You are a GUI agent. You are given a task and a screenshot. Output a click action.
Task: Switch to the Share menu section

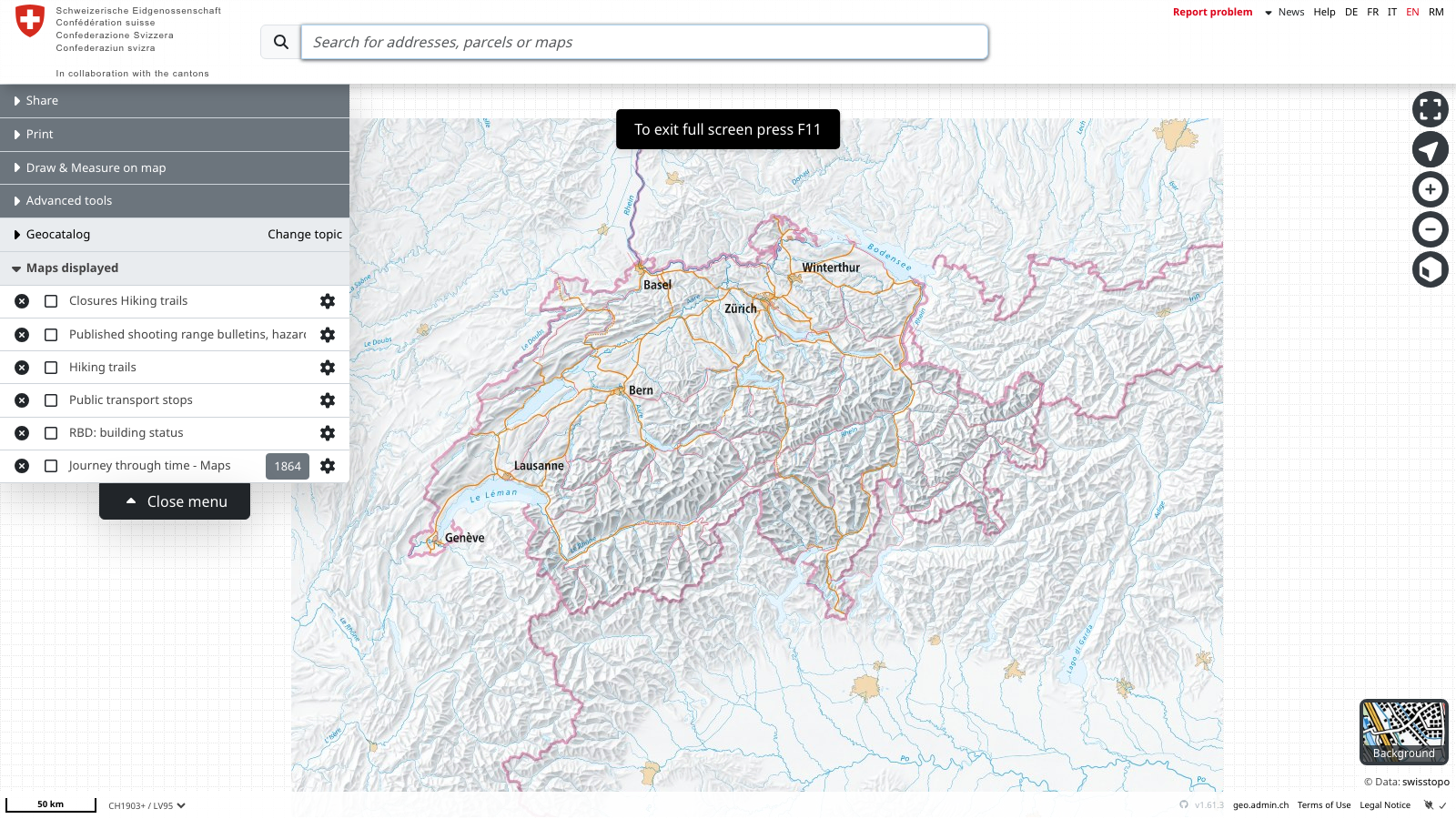(x=40, y=100)
